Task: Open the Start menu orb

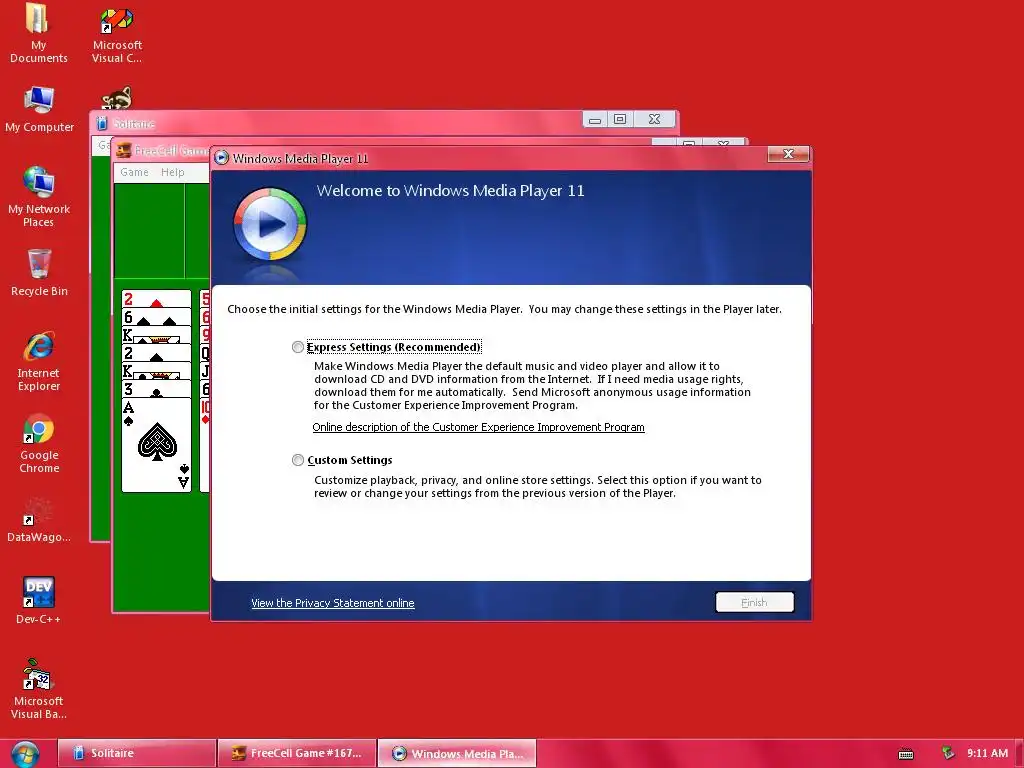Action: click(25, 754)
